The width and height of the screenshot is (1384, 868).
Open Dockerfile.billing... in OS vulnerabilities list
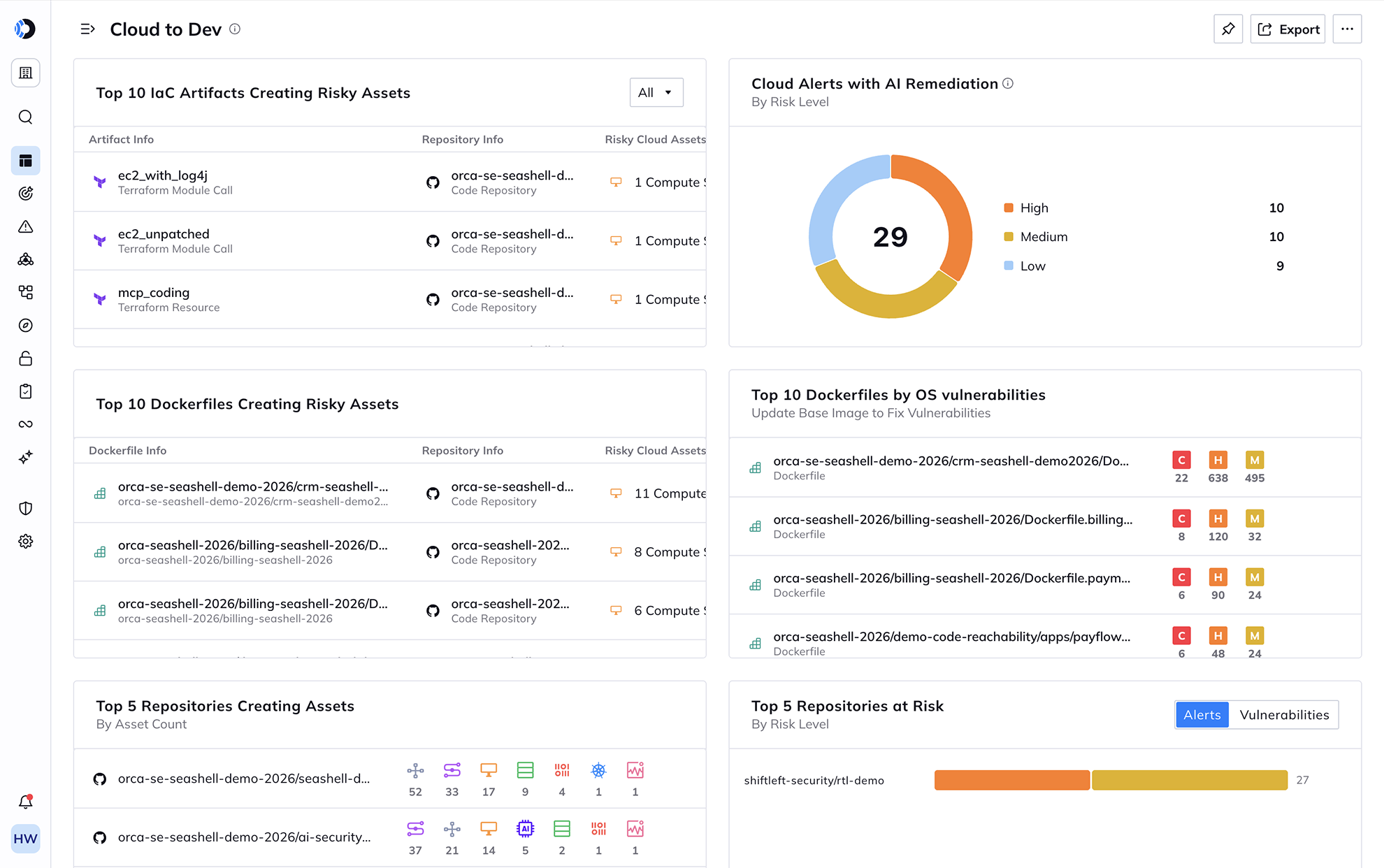(x=953, y=519)
